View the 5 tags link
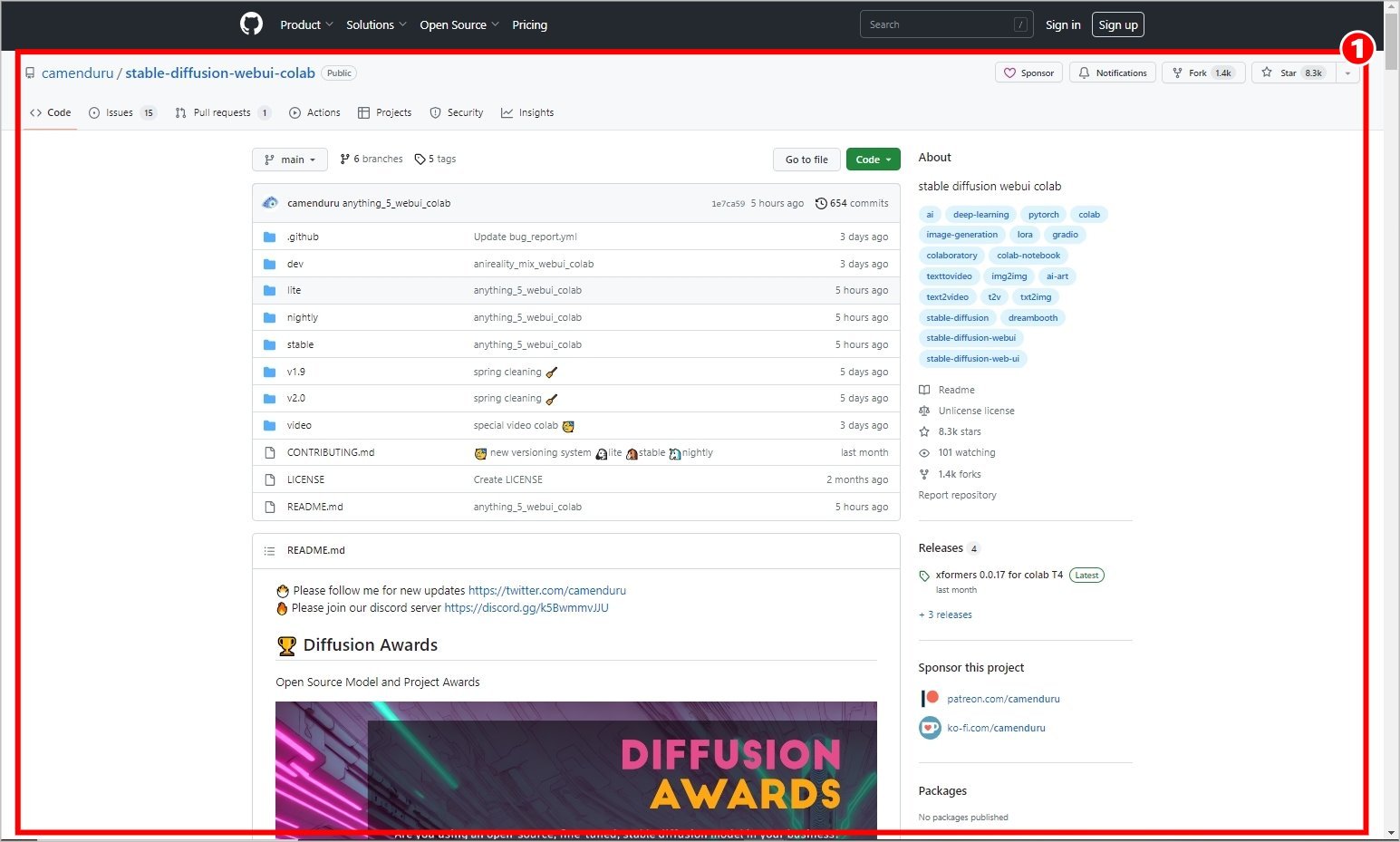 point(435,159)
